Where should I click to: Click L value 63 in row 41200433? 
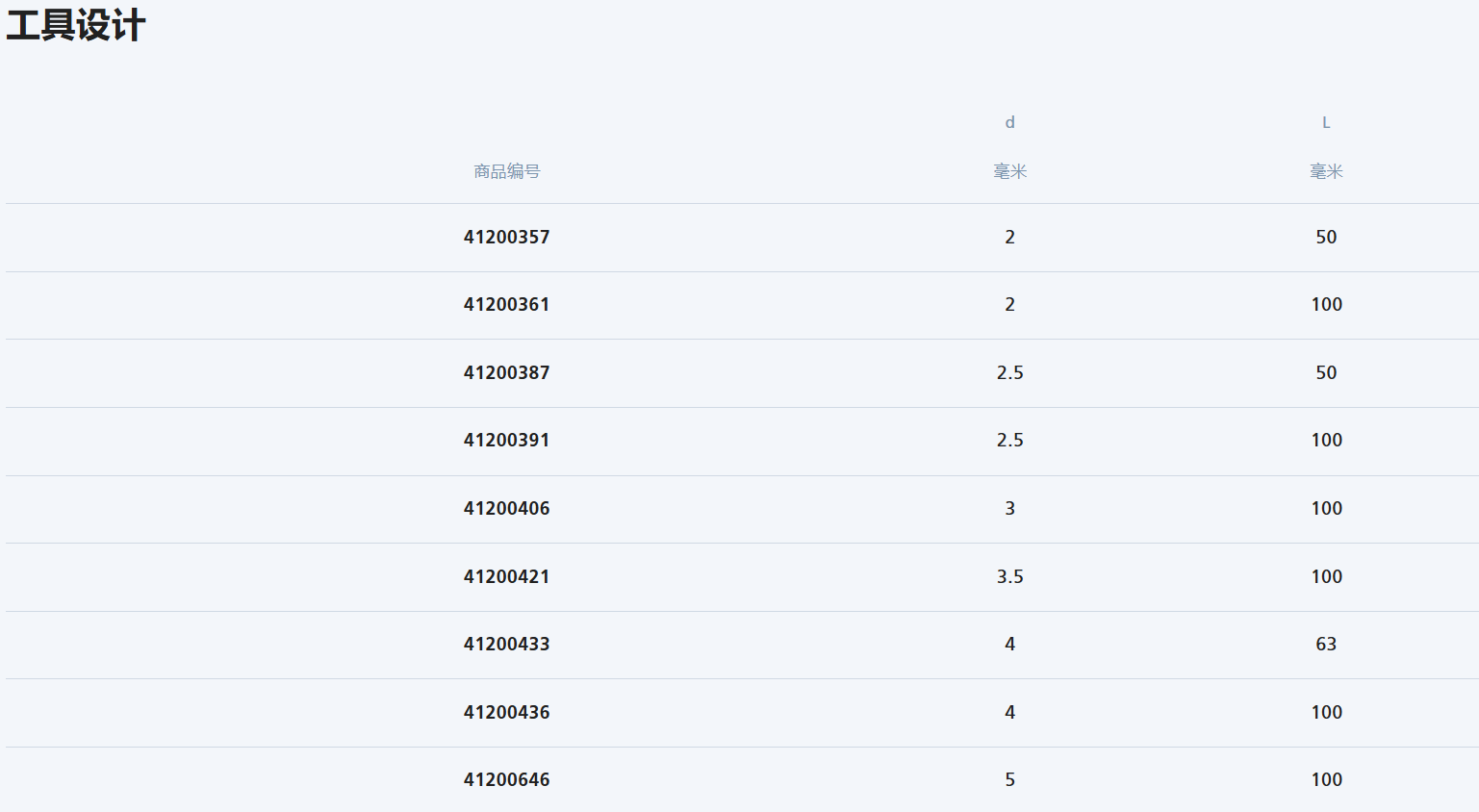click(x=1326, y=644)
